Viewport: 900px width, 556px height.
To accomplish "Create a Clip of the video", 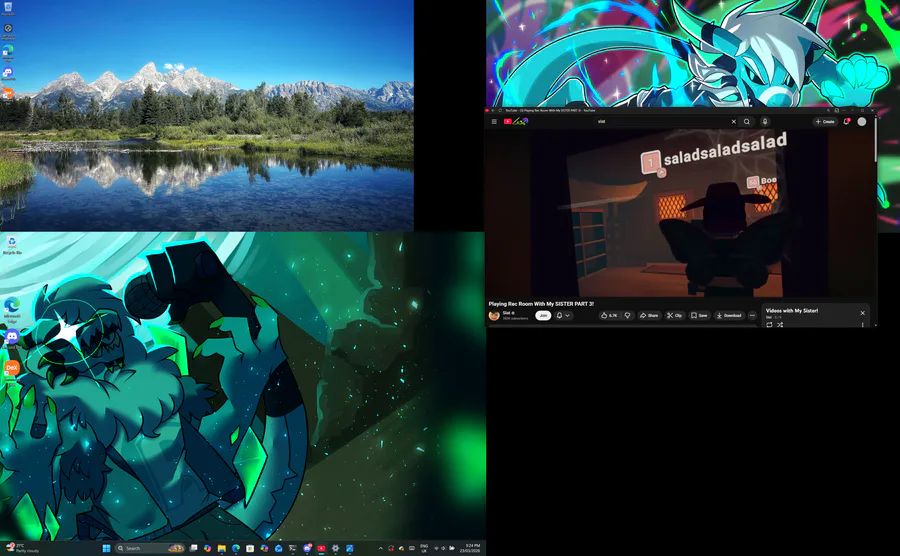I will (674, 316).
